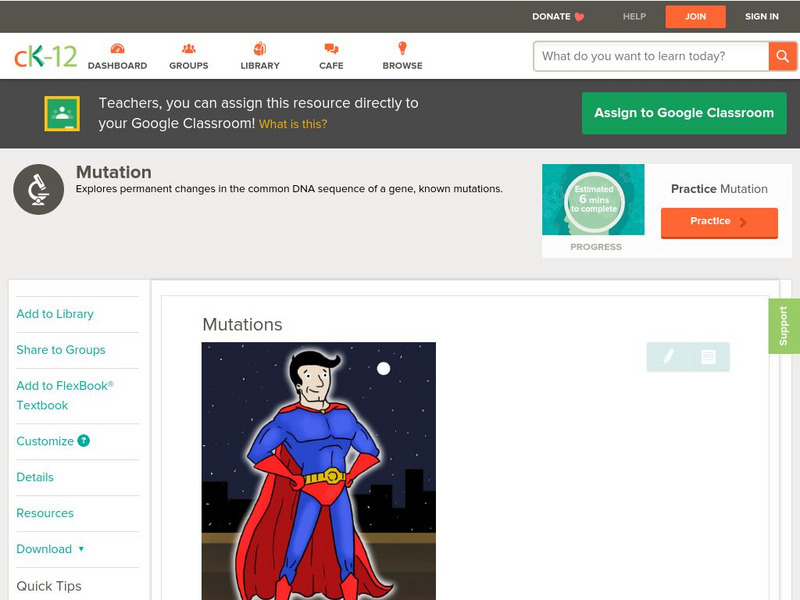Open the green Support side tab
This screenshot has height=600, width=800.
(x=784, y=326)
